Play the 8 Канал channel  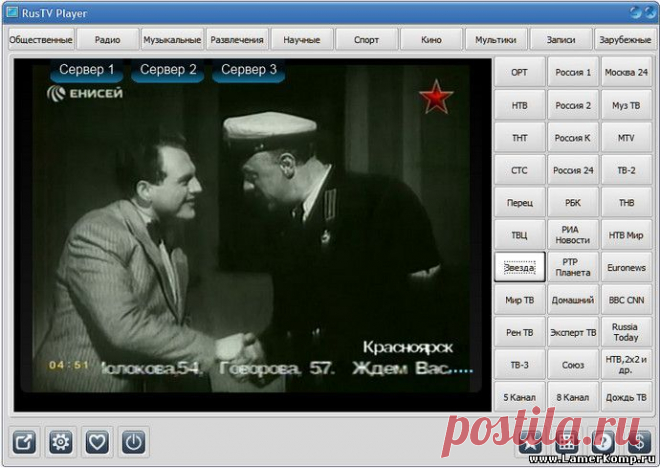573,397
